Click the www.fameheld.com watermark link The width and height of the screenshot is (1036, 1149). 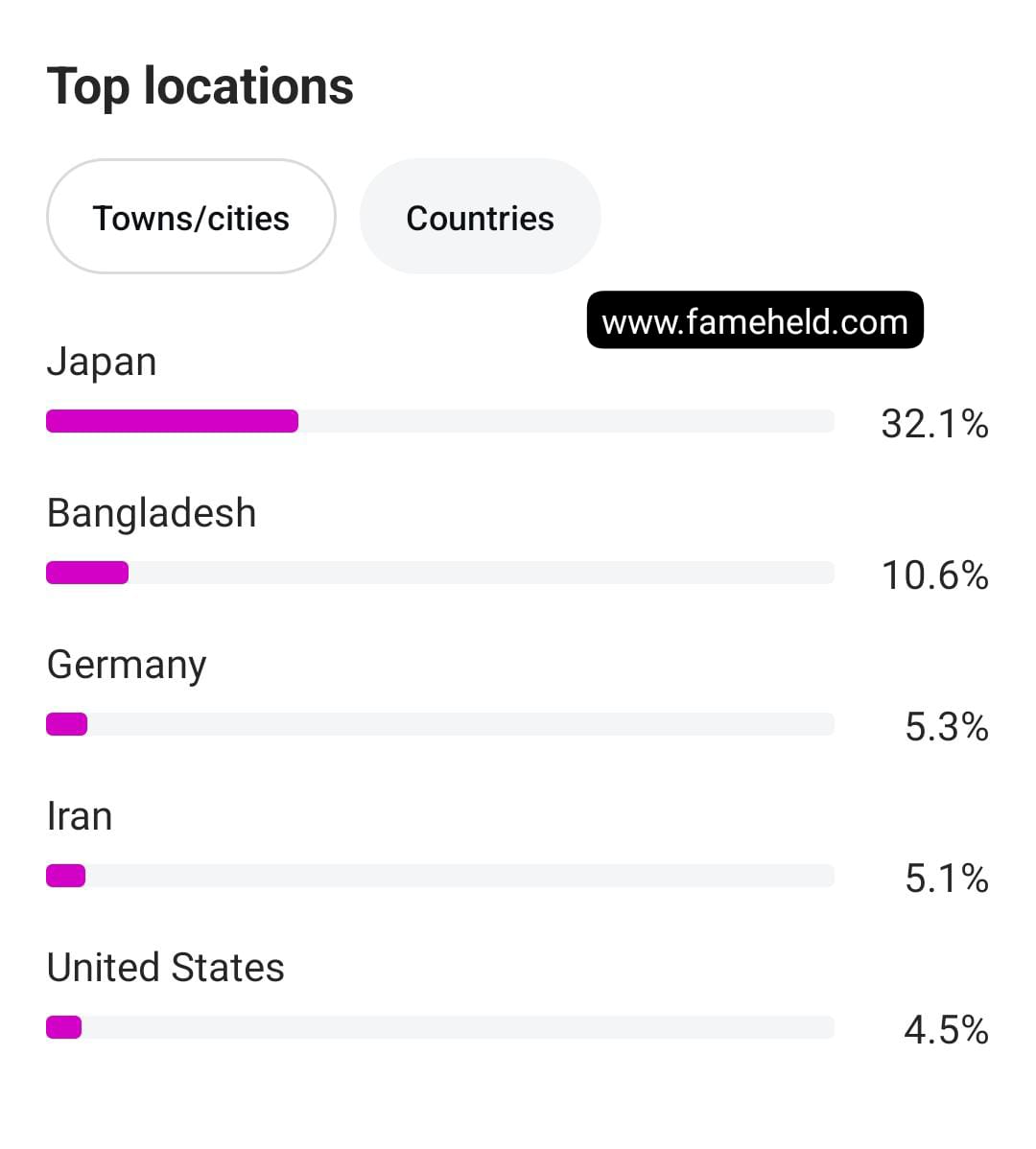coord(755,321)
